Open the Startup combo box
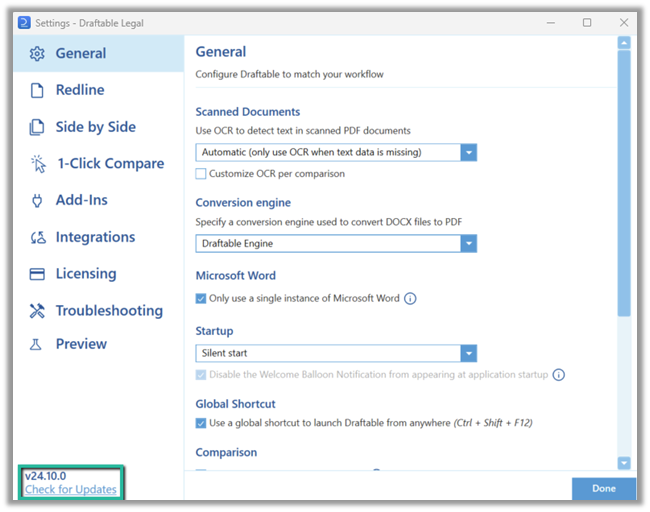Image resolution: width=650 pixels, height=512 pixels. point(336,354)
